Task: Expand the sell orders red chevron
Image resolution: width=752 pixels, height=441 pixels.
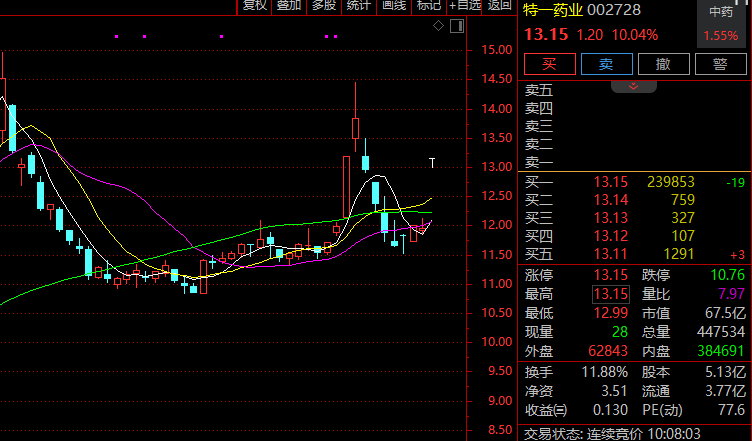Action: (x=633, y=87)
